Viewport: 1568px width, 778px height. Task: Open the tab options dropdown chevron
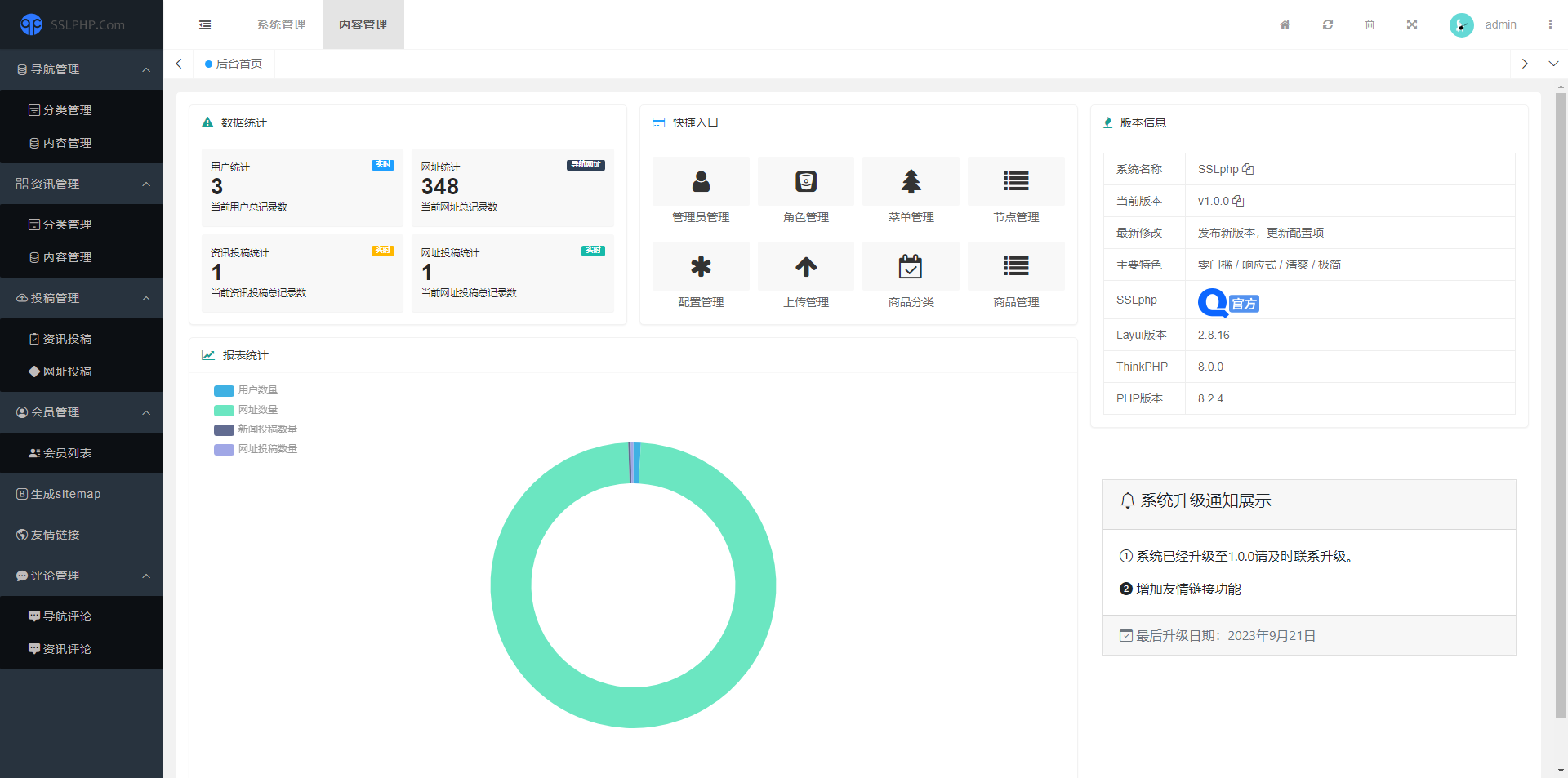coord(1553,64)
